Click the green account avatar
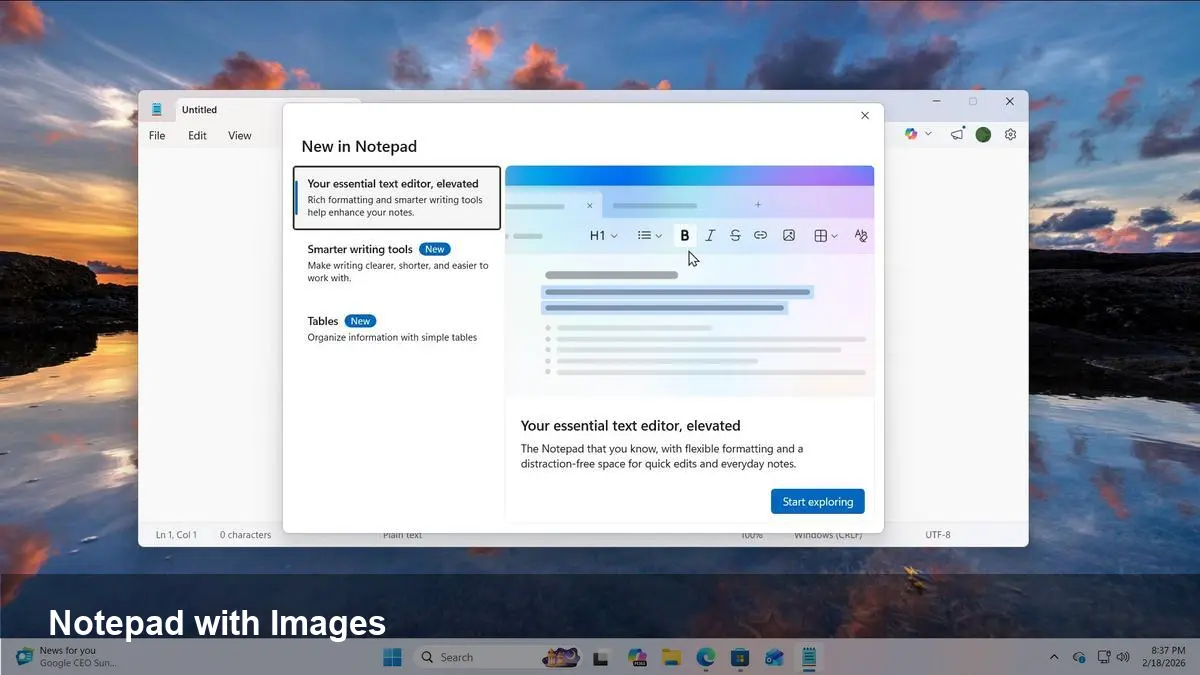 (982, 133)
